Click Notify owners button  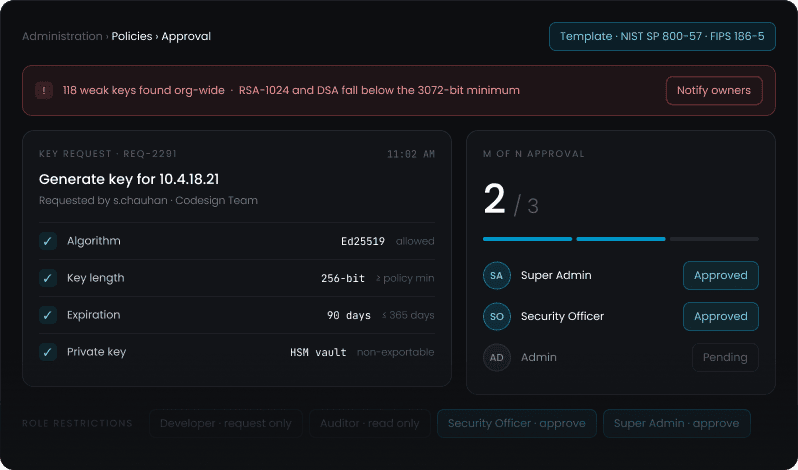point(714,91)
